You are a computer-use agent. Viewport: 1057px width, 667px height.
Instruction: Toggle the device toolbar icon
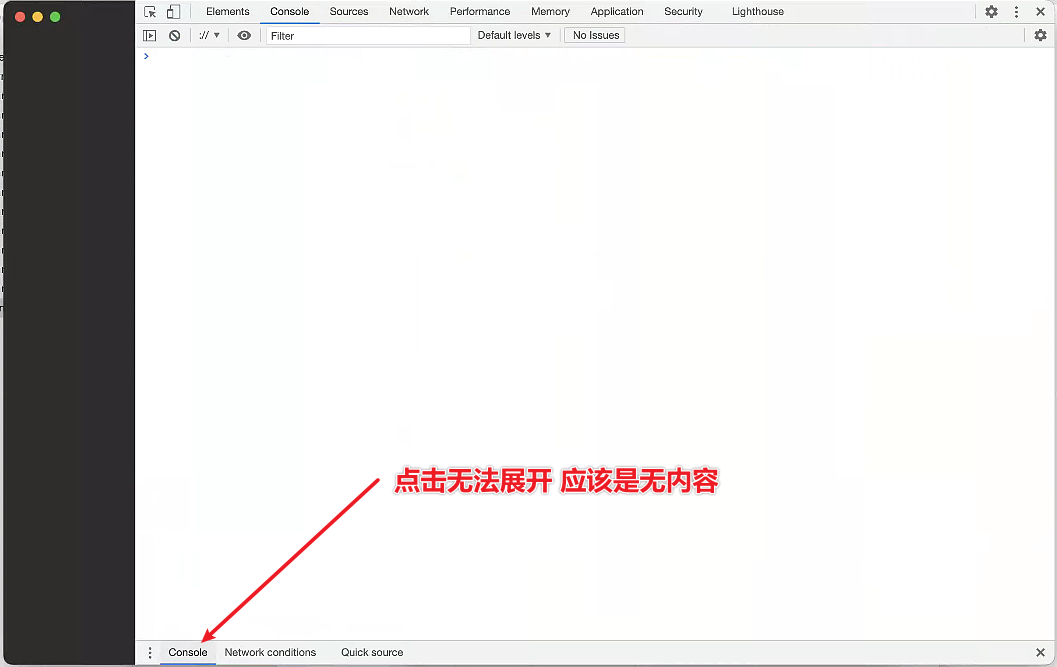pyautogui.click(x=173, y=11)
